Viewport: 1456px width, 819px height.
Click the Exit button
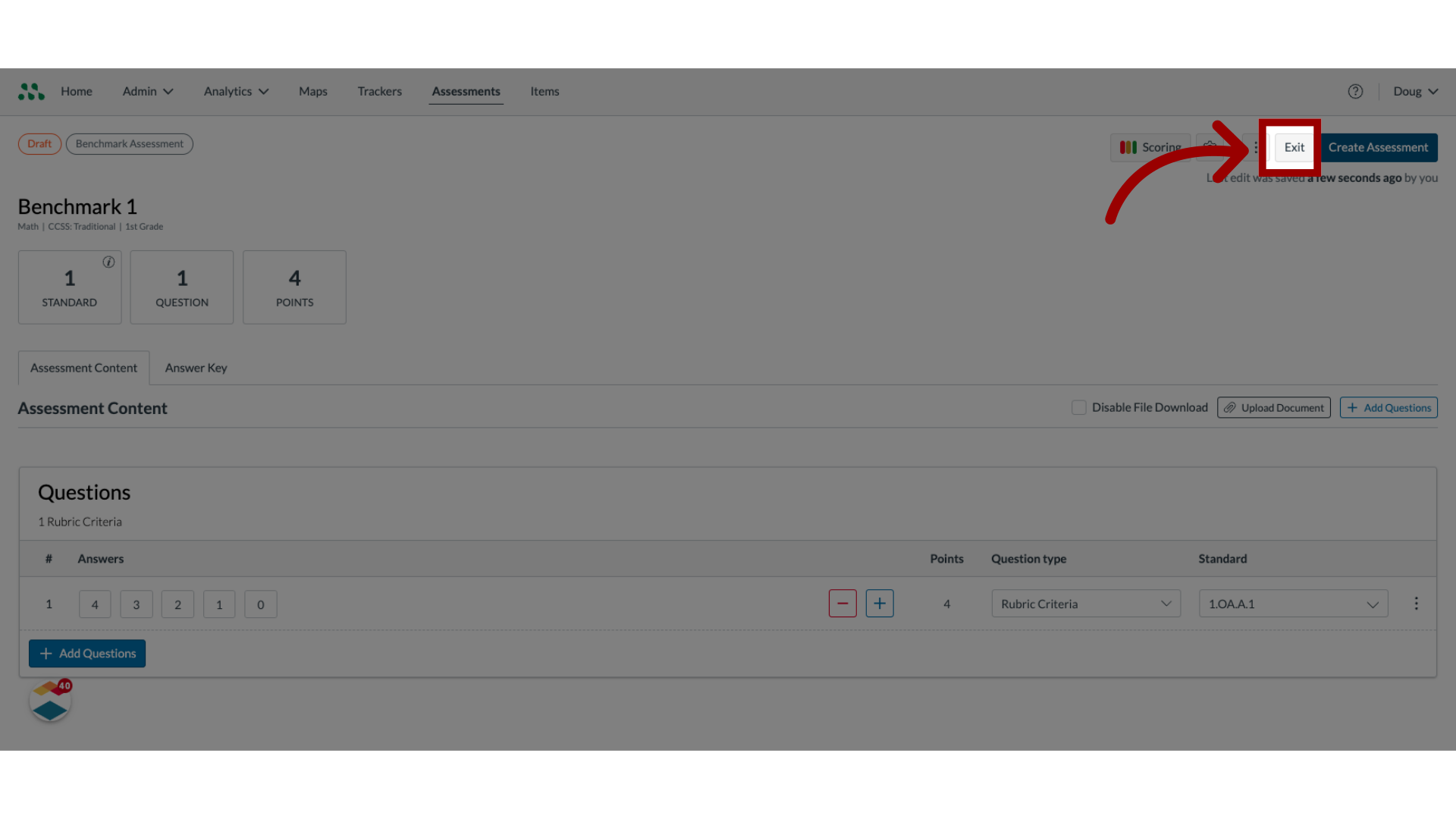point(1294,147)
